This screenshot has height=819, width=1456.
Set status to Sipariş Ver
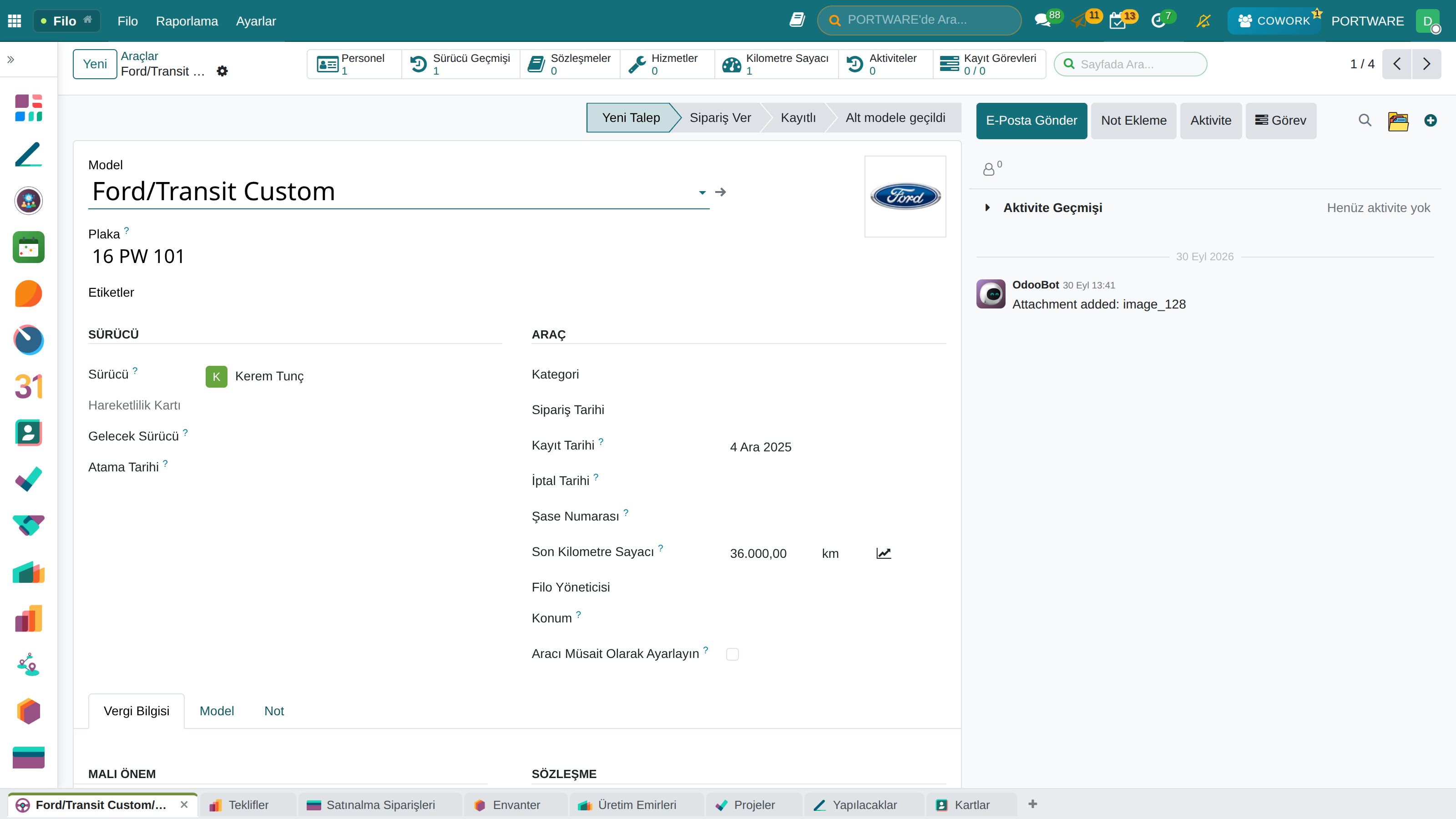(720, 117)
